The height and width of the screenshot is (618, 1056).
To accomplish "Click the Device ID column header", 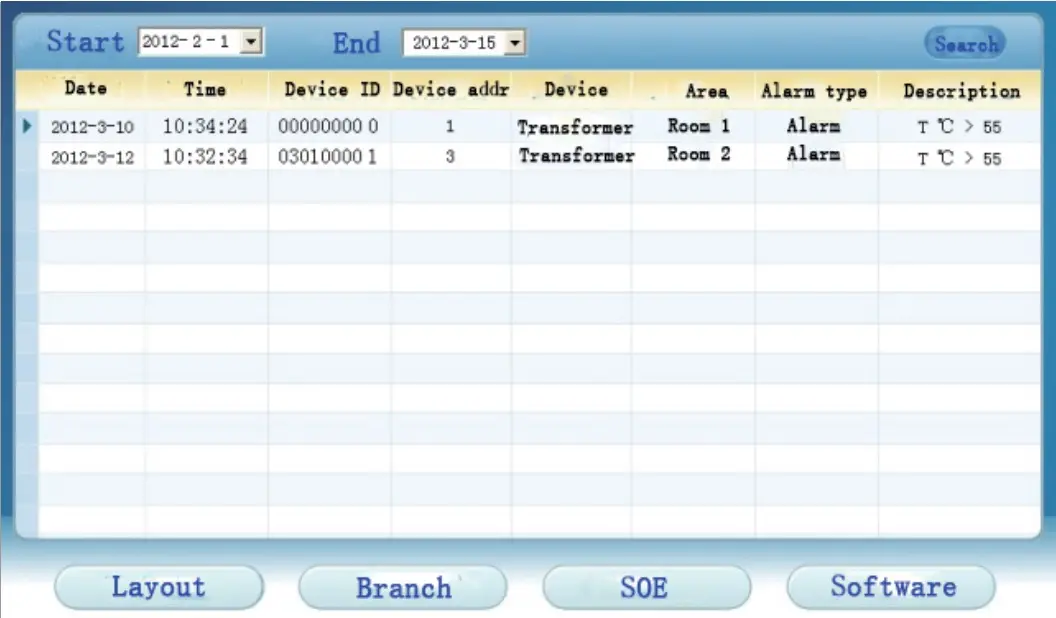I will point(331,89).
